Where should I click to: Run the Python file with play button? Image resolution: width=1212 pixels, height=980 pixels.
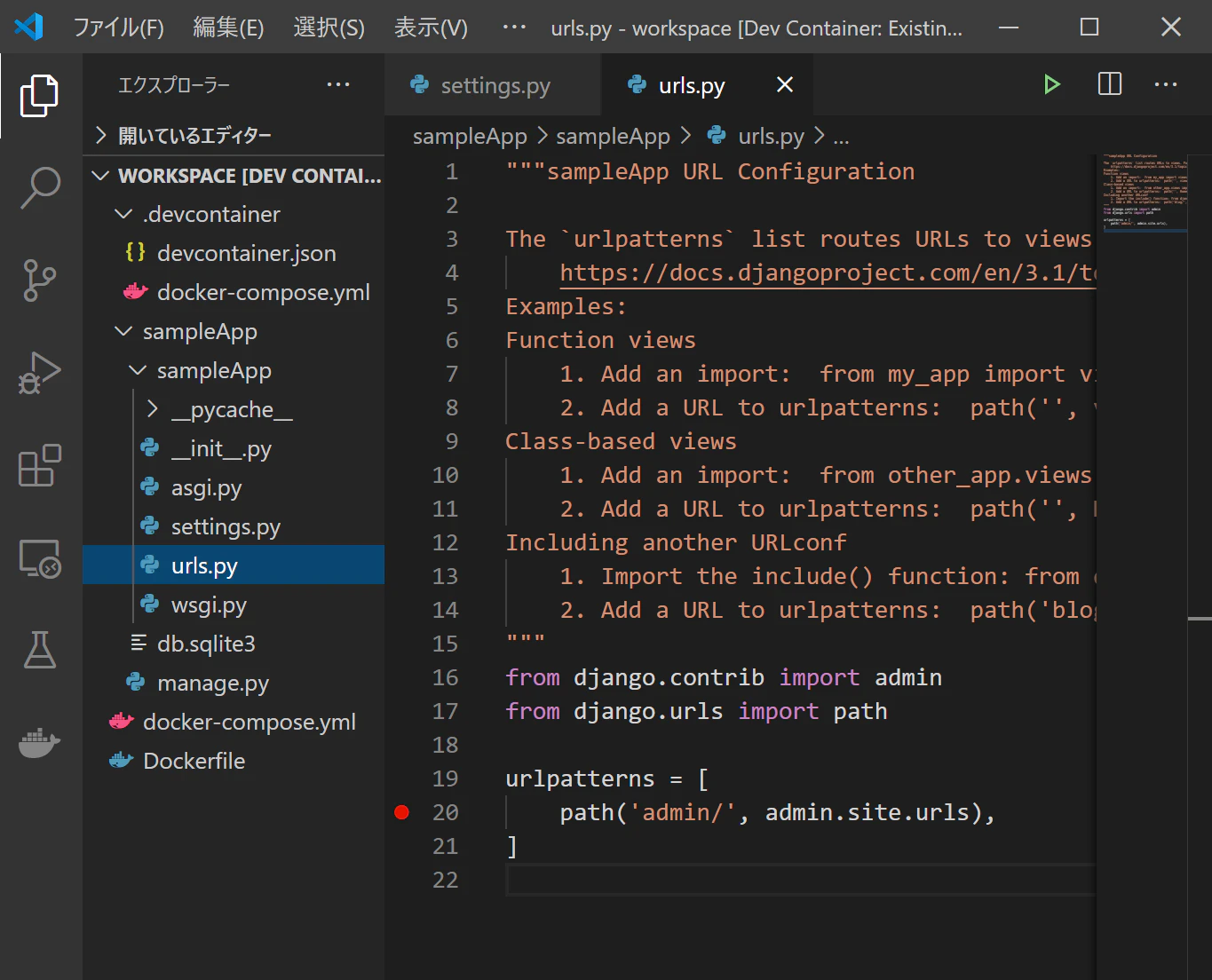pyautogui.click(x=1052, y=84)
